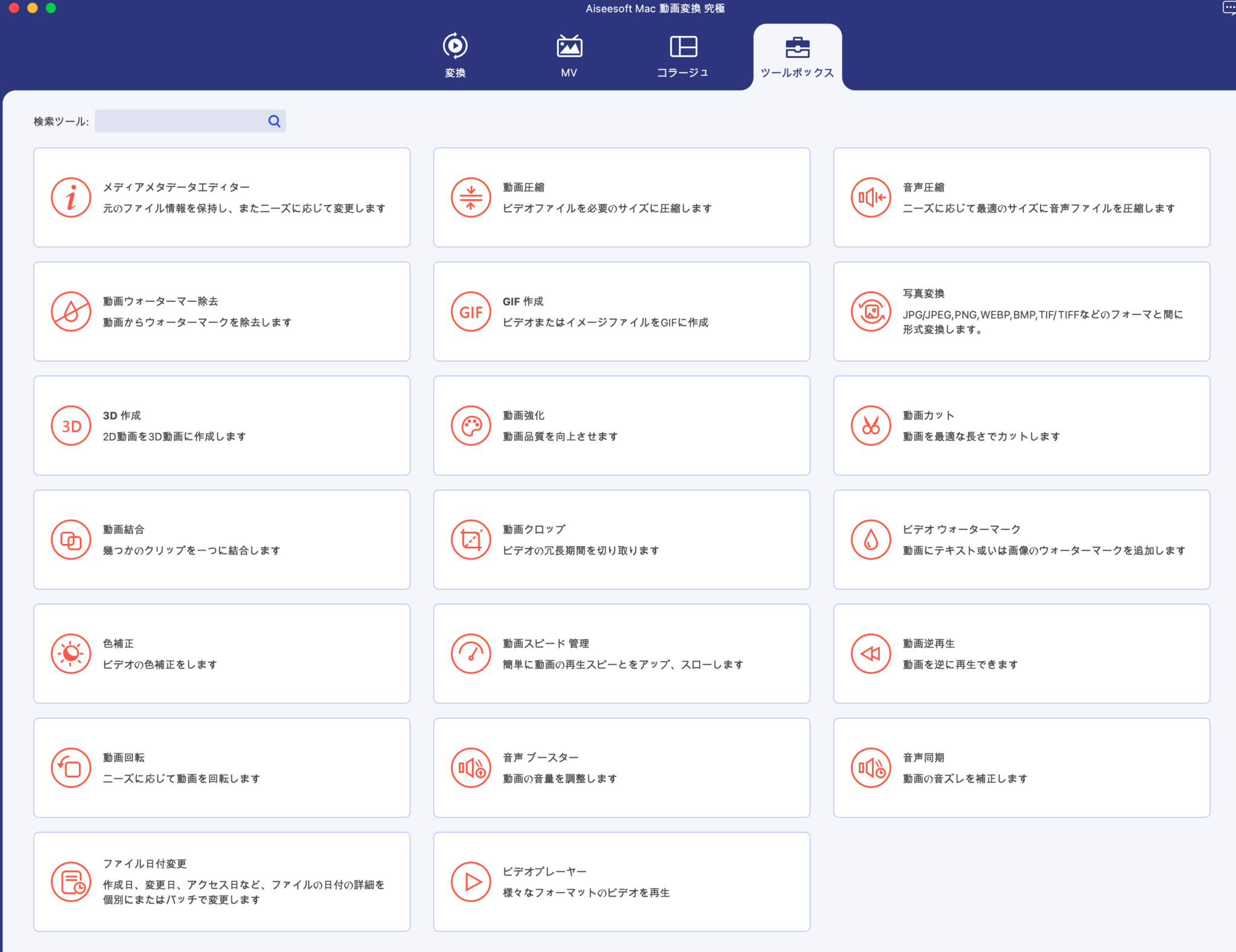Launch the 音声ブースター volume booster

[x=622, y=767]
